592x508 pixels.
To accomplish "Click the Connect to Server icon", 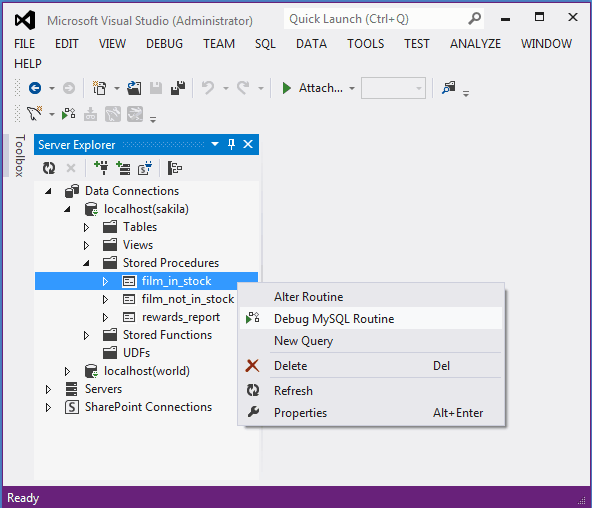I will (x=123, y=168).
